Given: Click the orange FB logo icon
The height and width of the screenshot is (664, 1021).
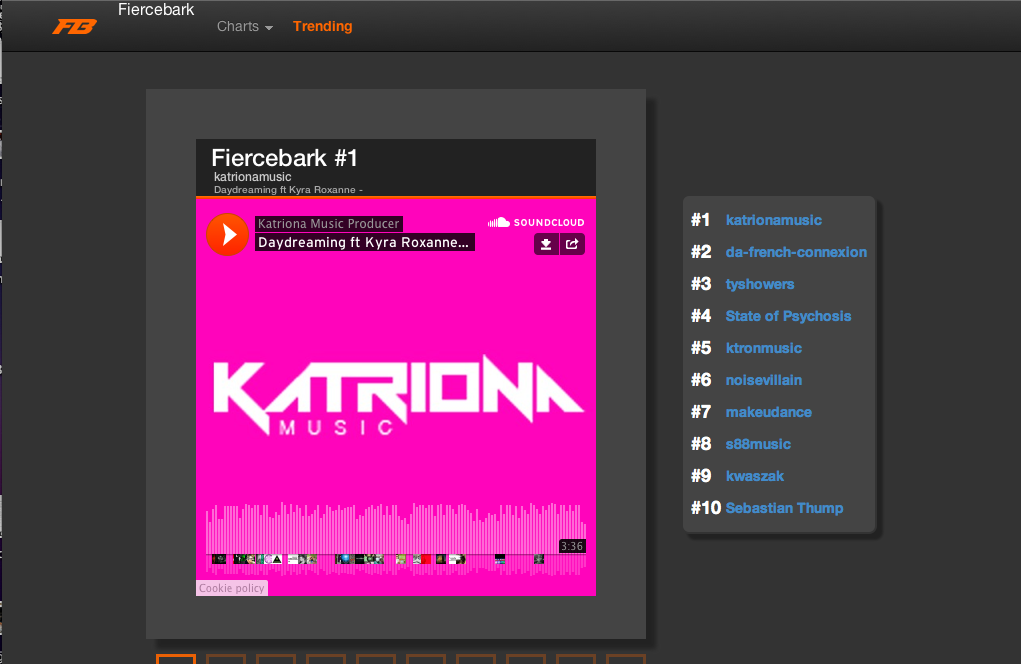Looking at the screenshot, I should 74,27.
